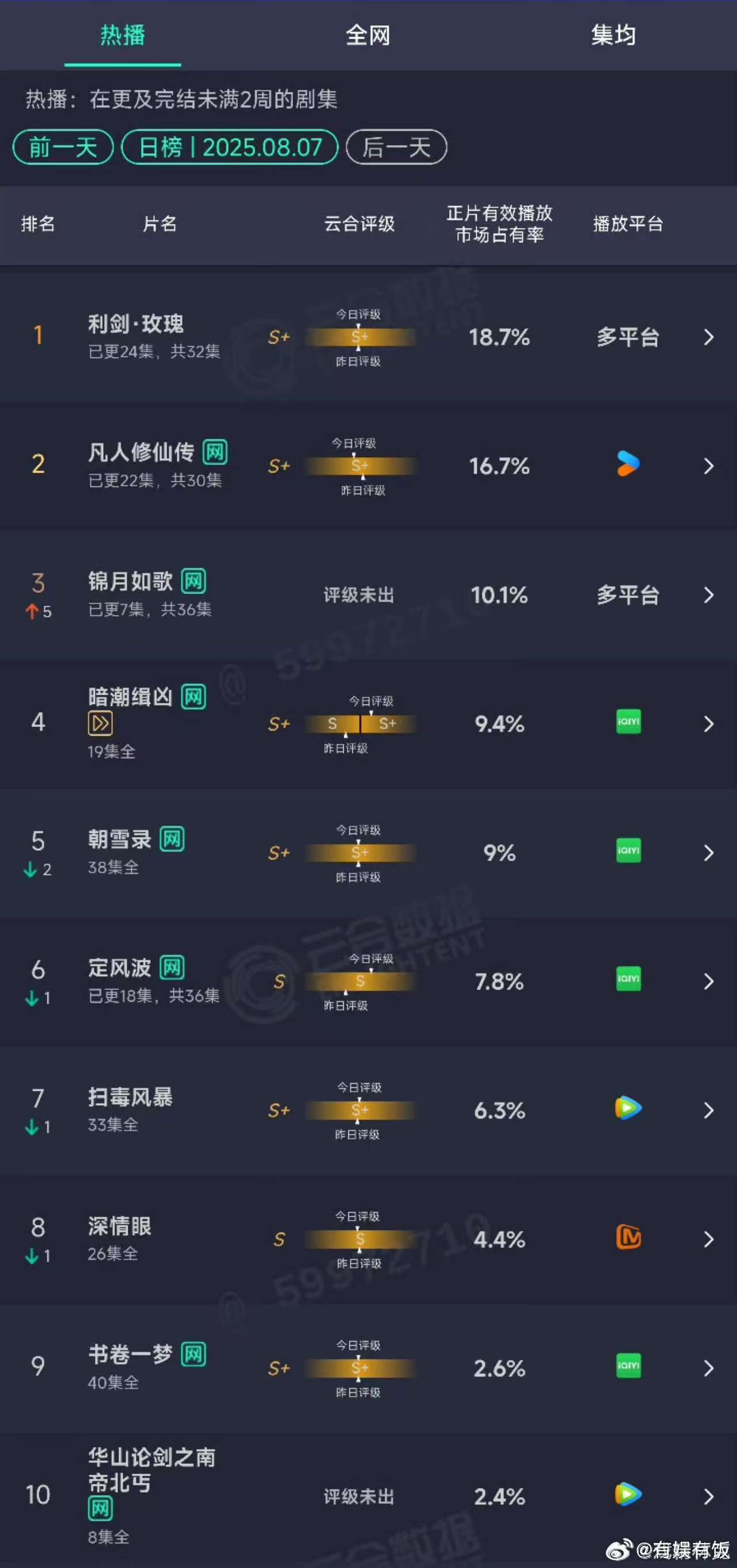
Task: Tap the 后一天 button
Action: 397,147
